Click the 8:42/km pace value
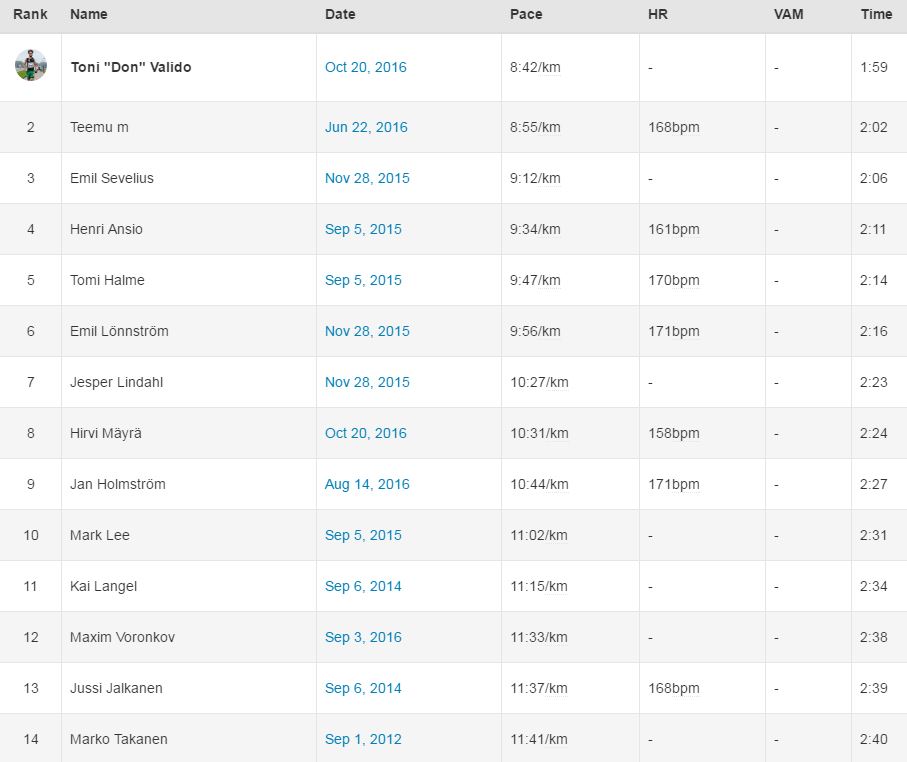The height and width of the screenshot is (762, 907). (535, 67)
